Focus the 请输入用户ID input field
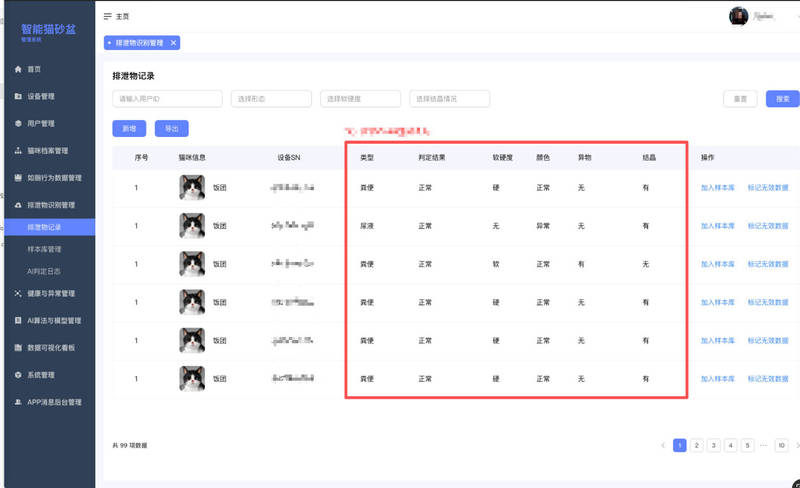 (167, 99)
